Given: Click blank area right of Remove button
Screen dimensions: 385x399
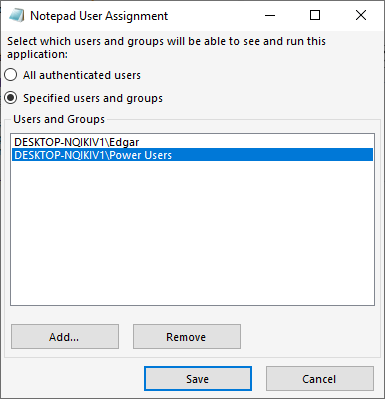Looking at the screenshot, I should point(310,337).
